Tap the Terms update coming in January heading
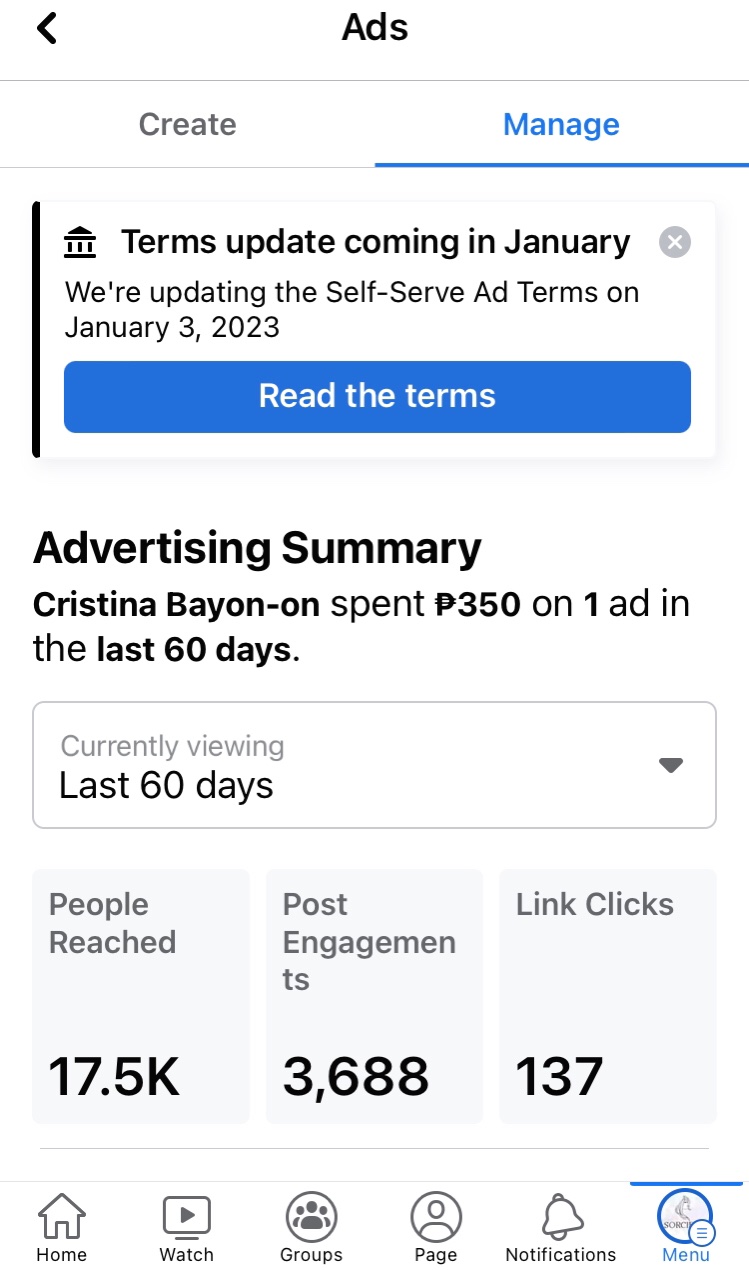This screenshot has width=749, height=1270. 375,242
